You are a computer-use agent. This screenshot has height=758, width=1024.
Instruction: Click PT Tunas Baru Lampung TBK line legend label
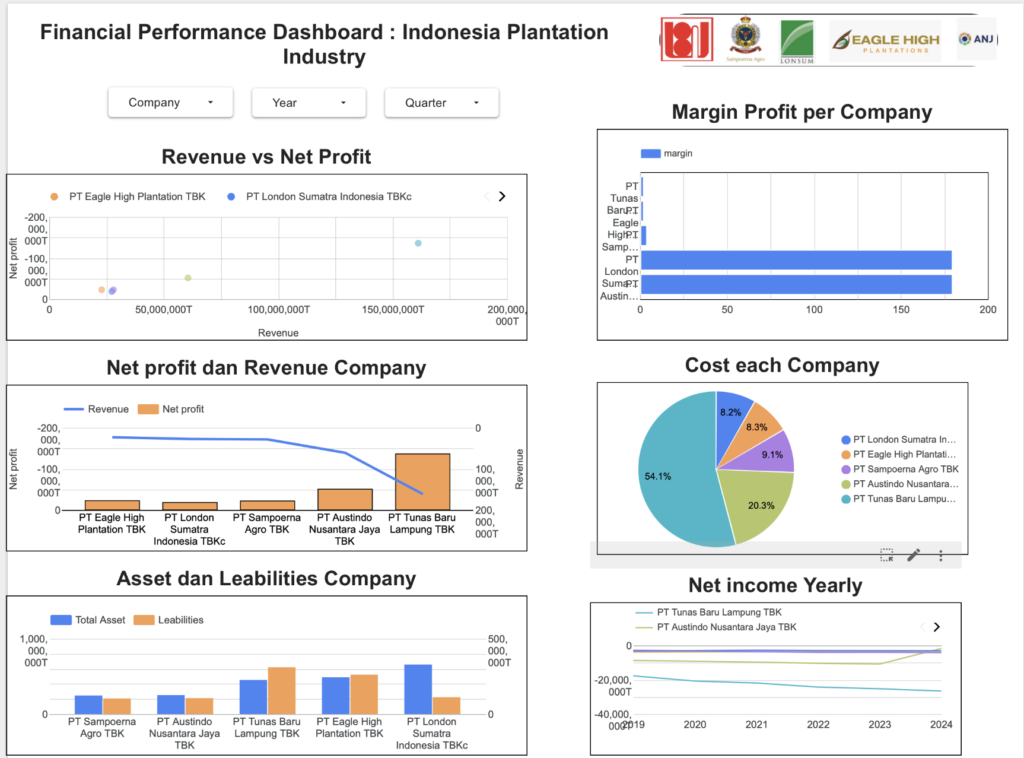pos(718,612)
